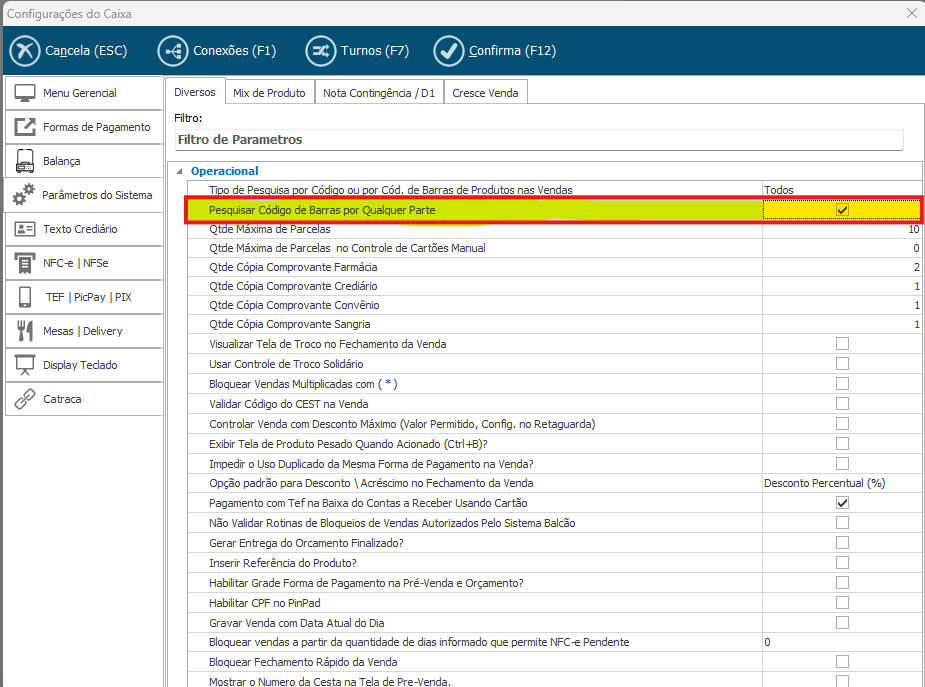Open NFC-e | NFSe printer icon
Viewport: 925px width, 687px height.
tap(26, 263)
